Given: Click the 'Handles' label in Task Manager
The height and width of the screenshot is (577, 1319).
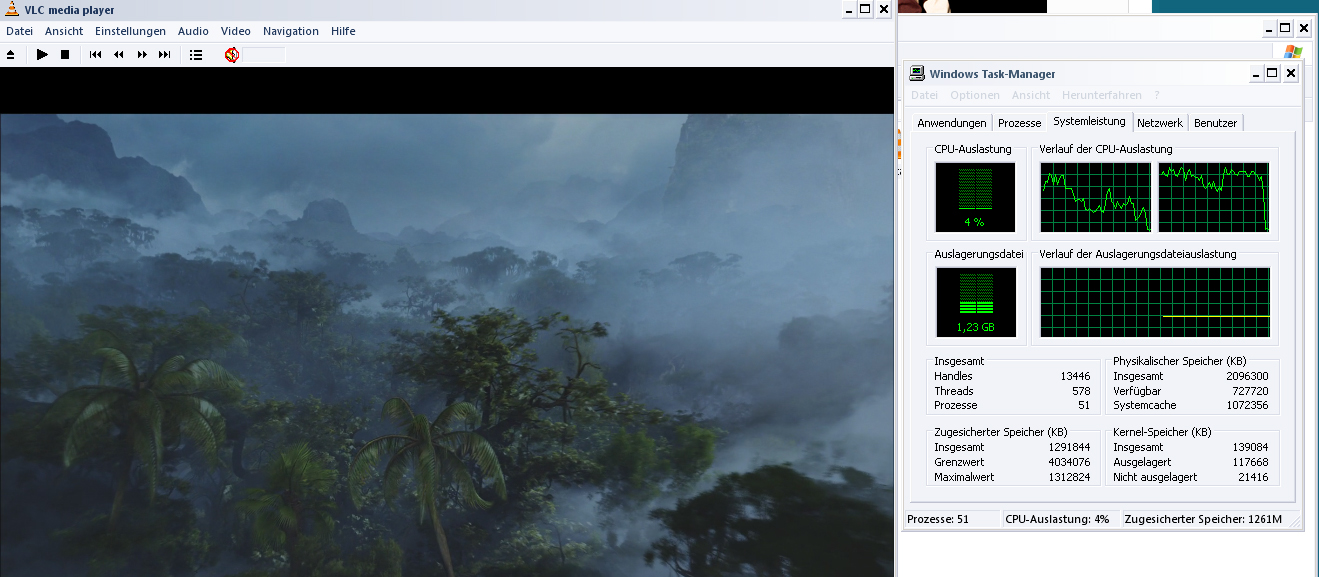Looking at the screenshot, I should (x=953, y=376).
